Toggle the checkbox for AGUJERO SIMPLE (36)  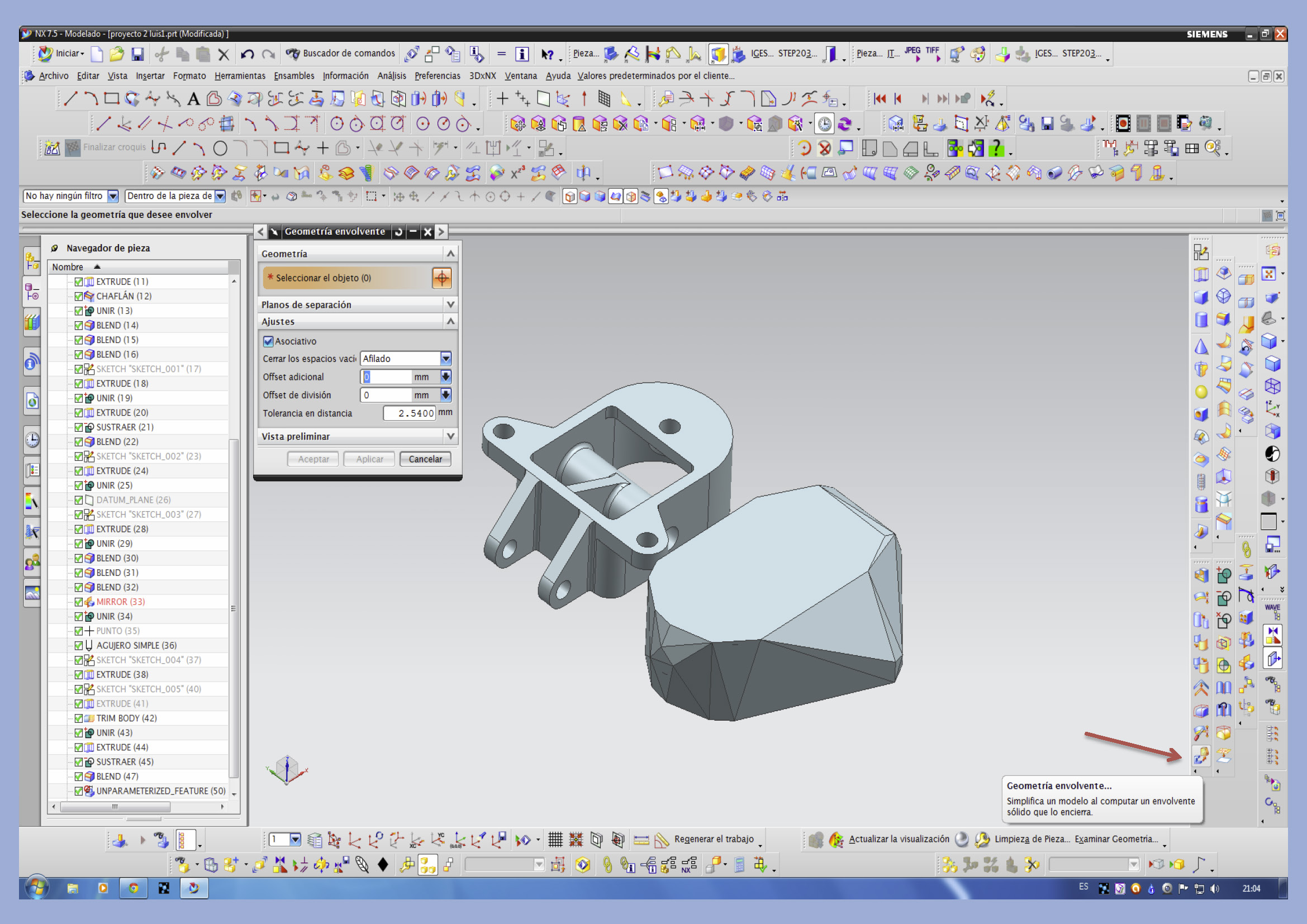click(79, 646)
